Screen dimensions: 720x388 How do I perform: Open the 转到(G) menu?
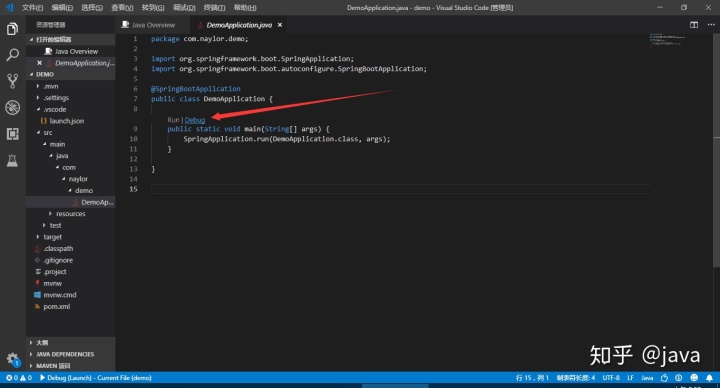point(153,7)
